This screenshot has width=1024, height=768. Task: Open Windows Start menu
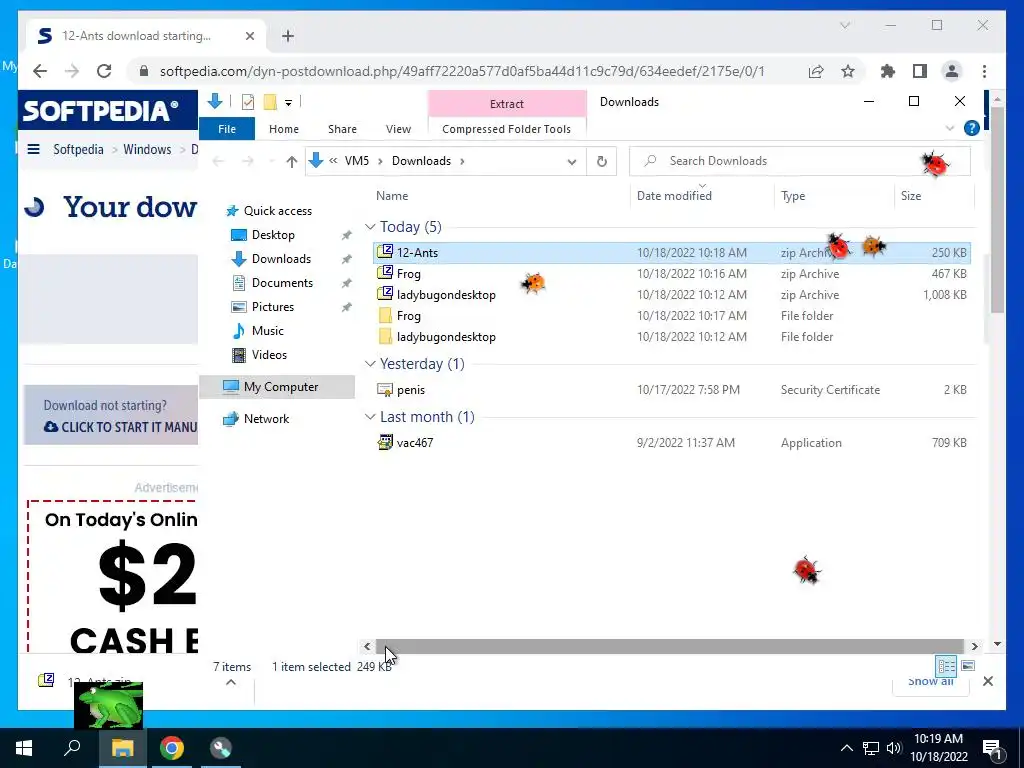[24, 748]
